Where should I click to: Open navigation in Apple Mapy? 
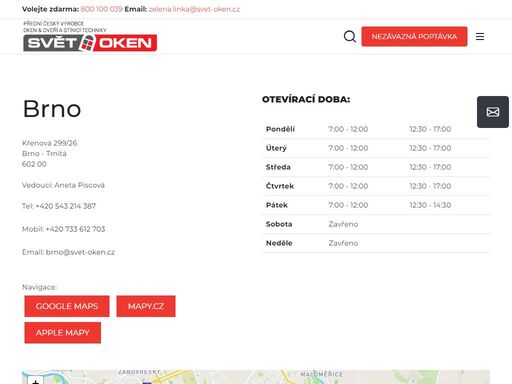point(62,332)
